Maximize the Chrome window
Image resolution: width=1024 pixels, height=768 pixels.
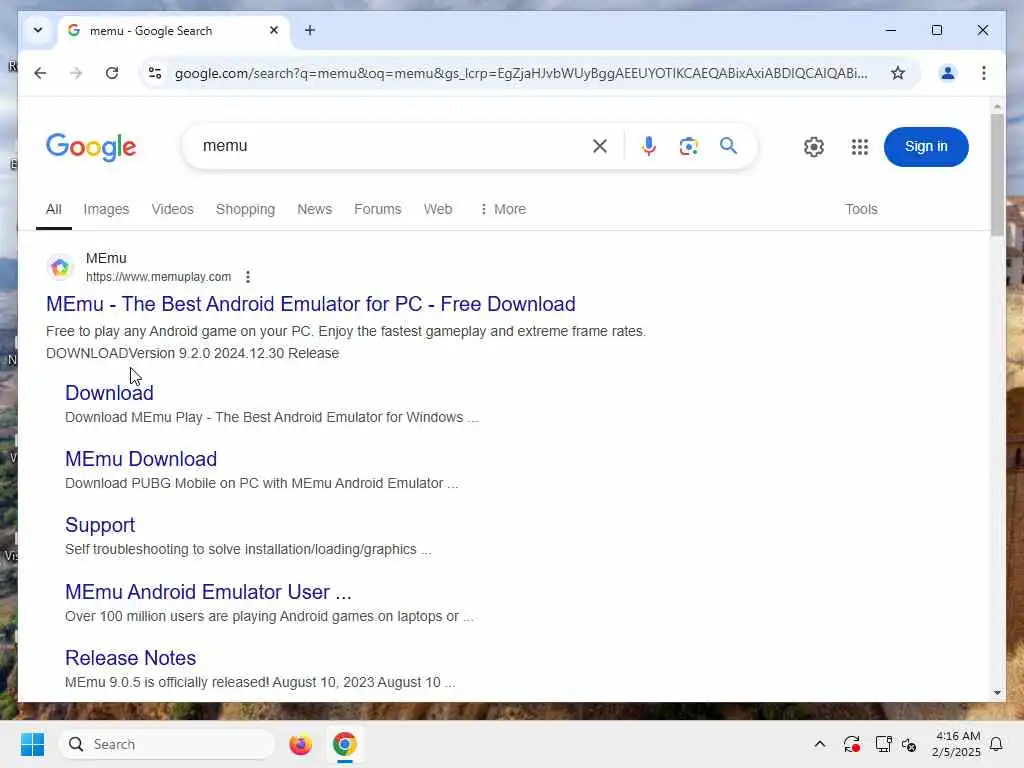pyautogui.click(x=936, y=30)
